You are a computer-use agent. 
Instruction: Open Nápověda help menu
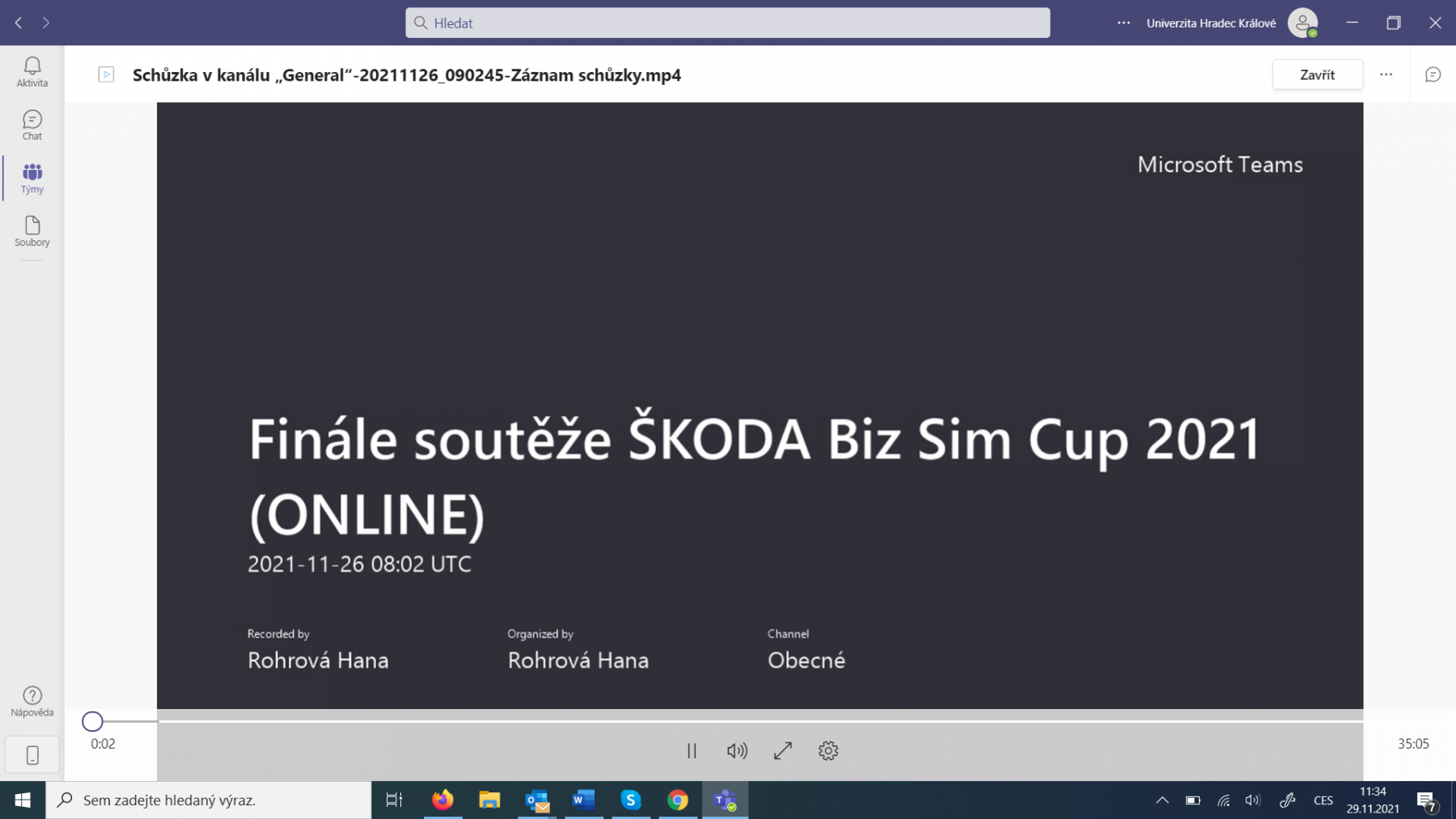tap(32, 700)
